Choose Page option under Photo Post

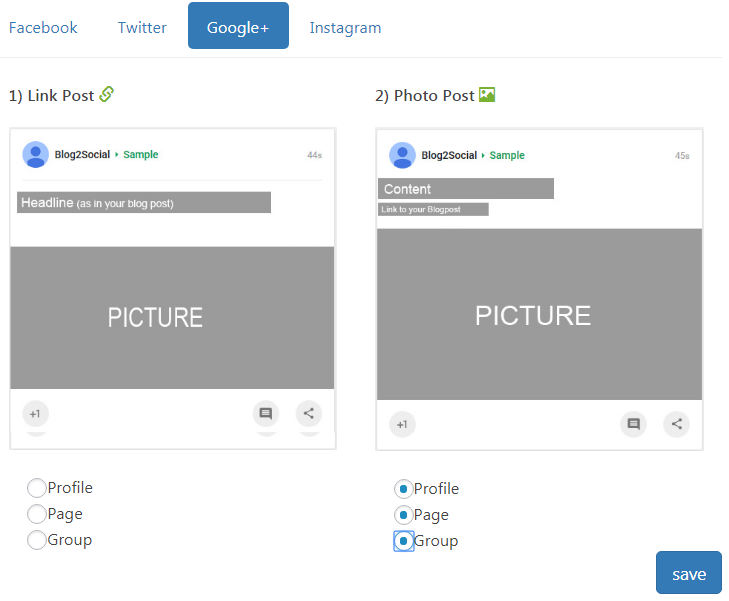click(x=403, y=515)
